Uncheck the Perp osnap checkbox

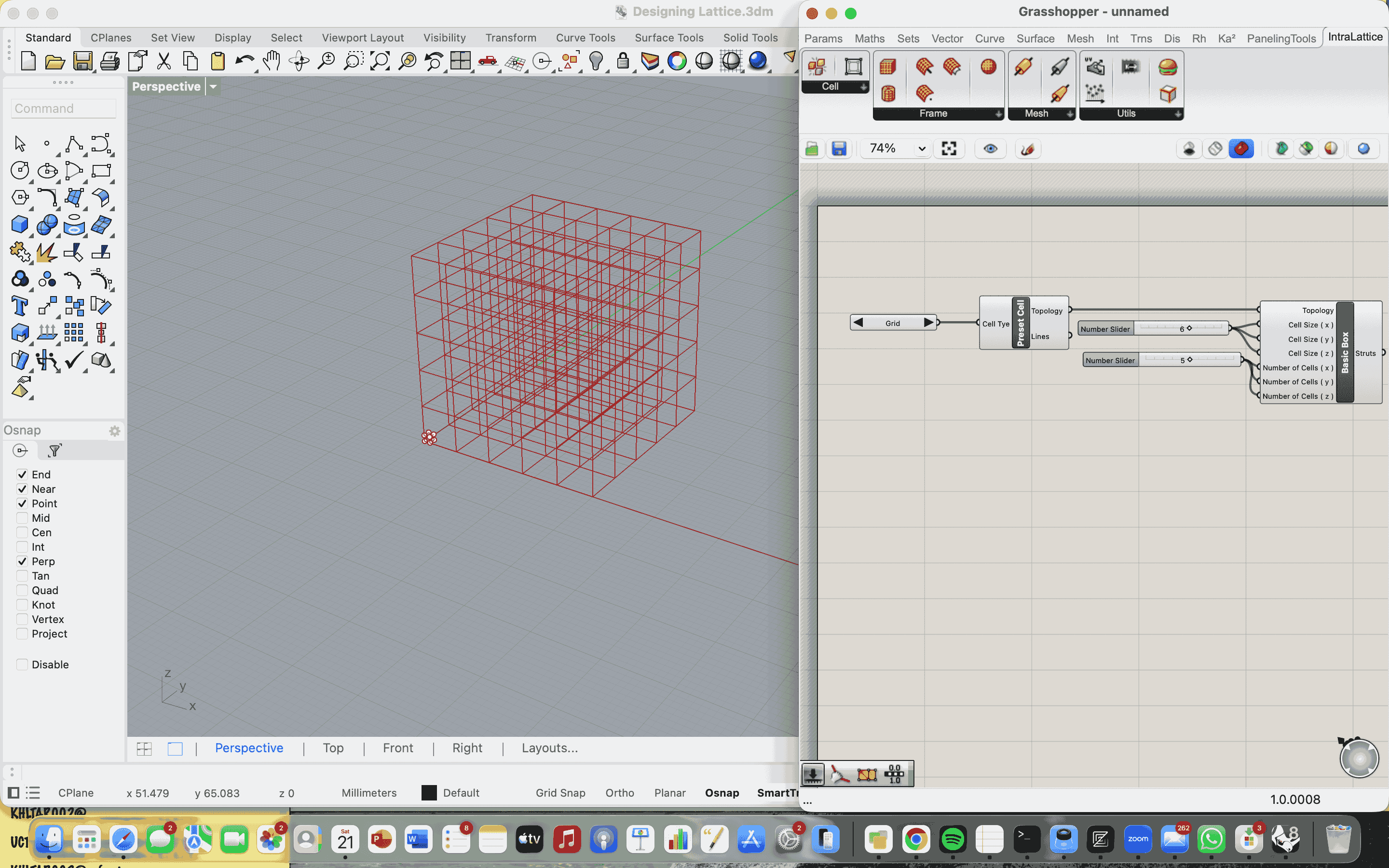[22, 561]
